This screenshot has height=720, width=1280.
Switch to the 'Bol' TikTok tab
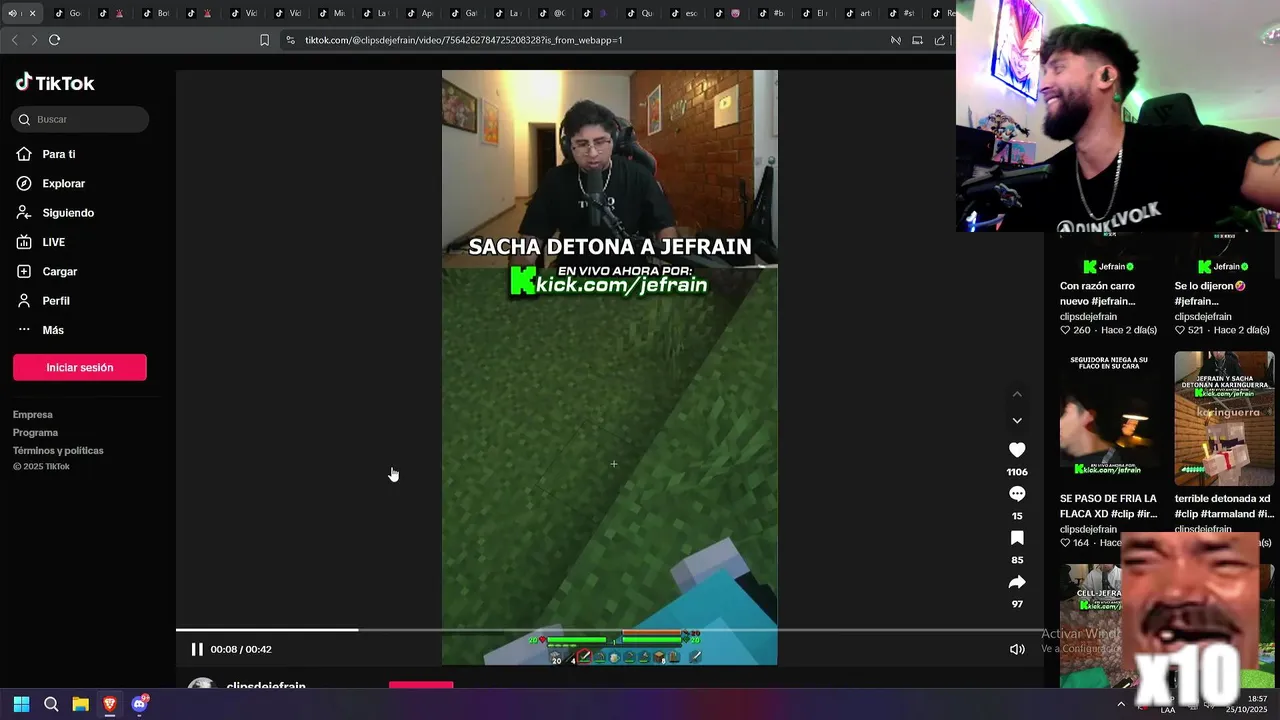(156, 13)
